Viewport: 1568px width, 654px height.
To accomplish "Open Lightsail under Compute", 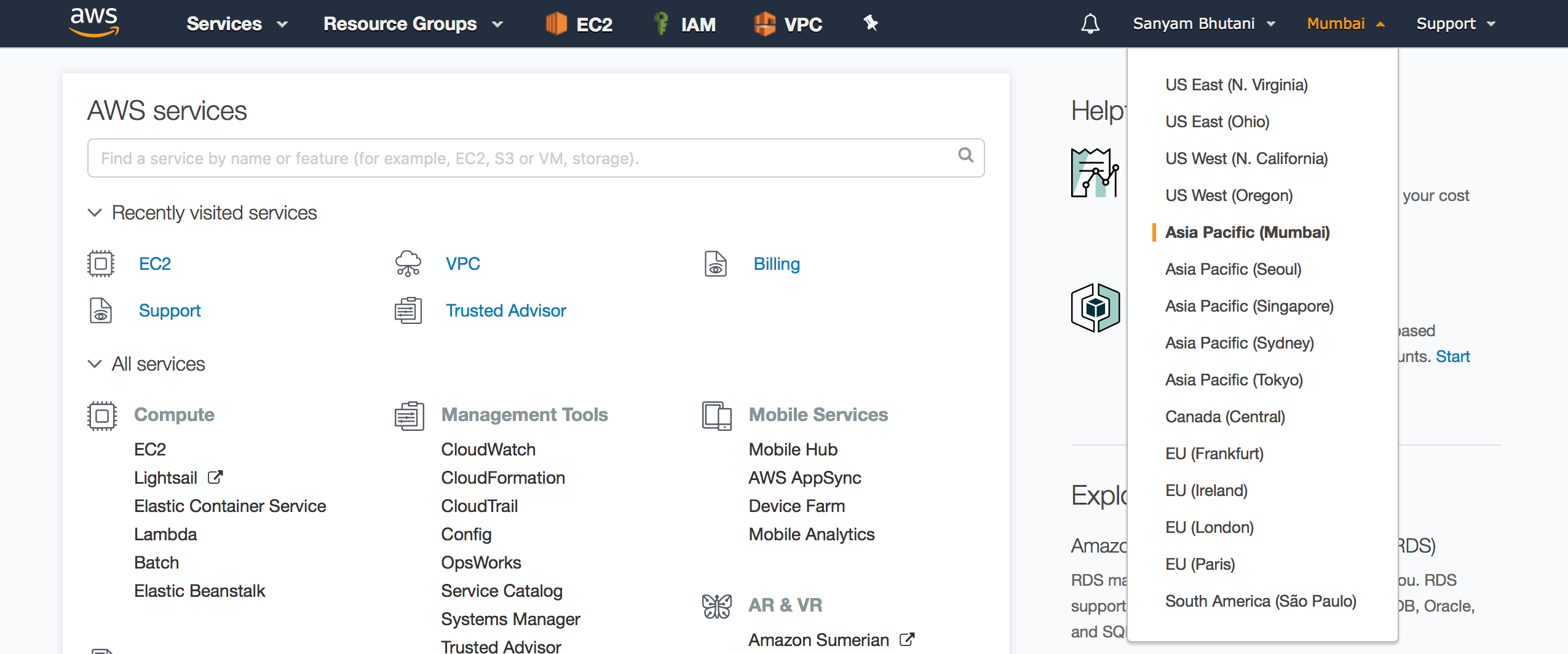I will (x=165, y=478).
